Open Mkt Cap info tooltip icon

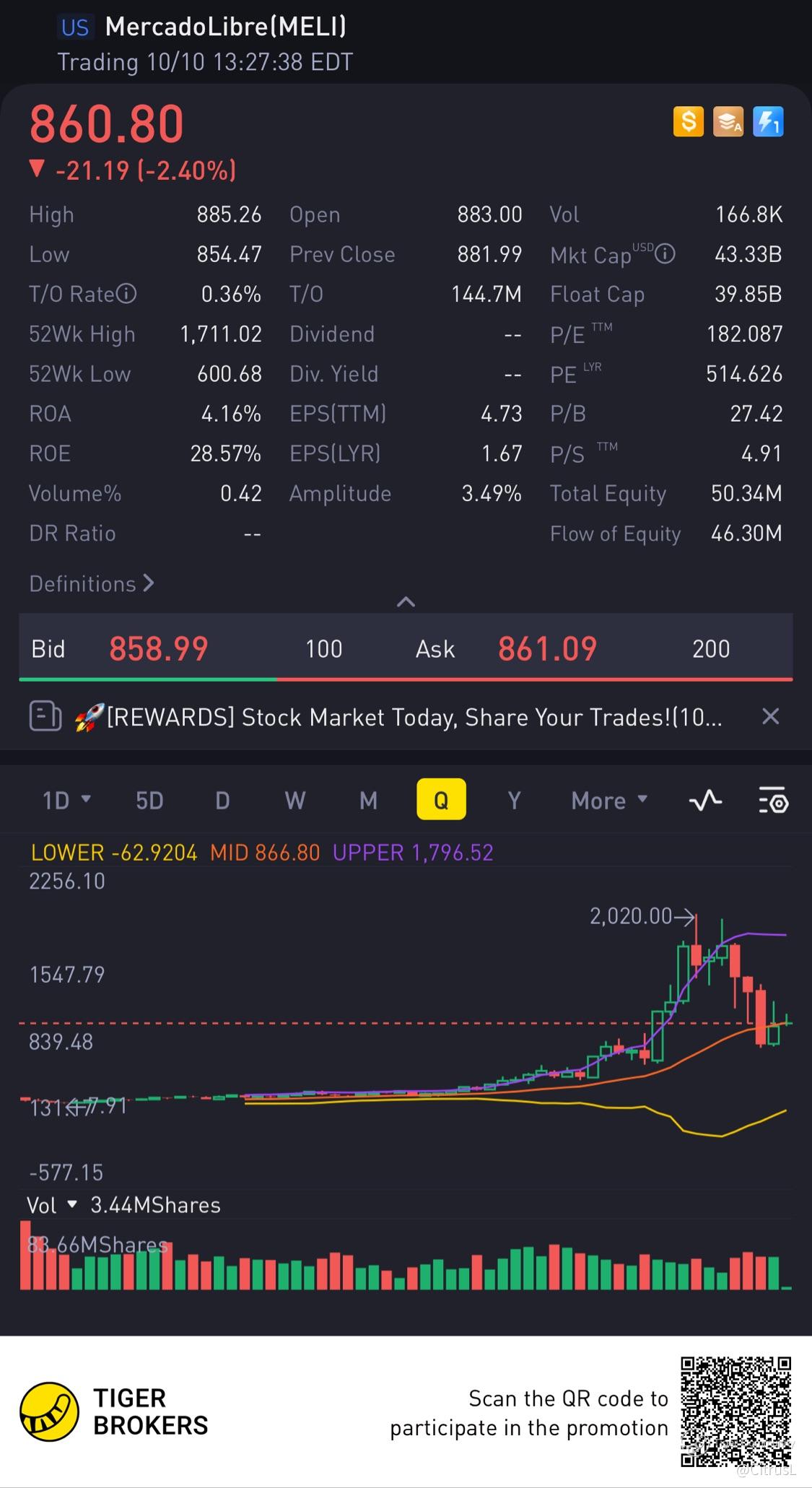[x=665, y=254]
